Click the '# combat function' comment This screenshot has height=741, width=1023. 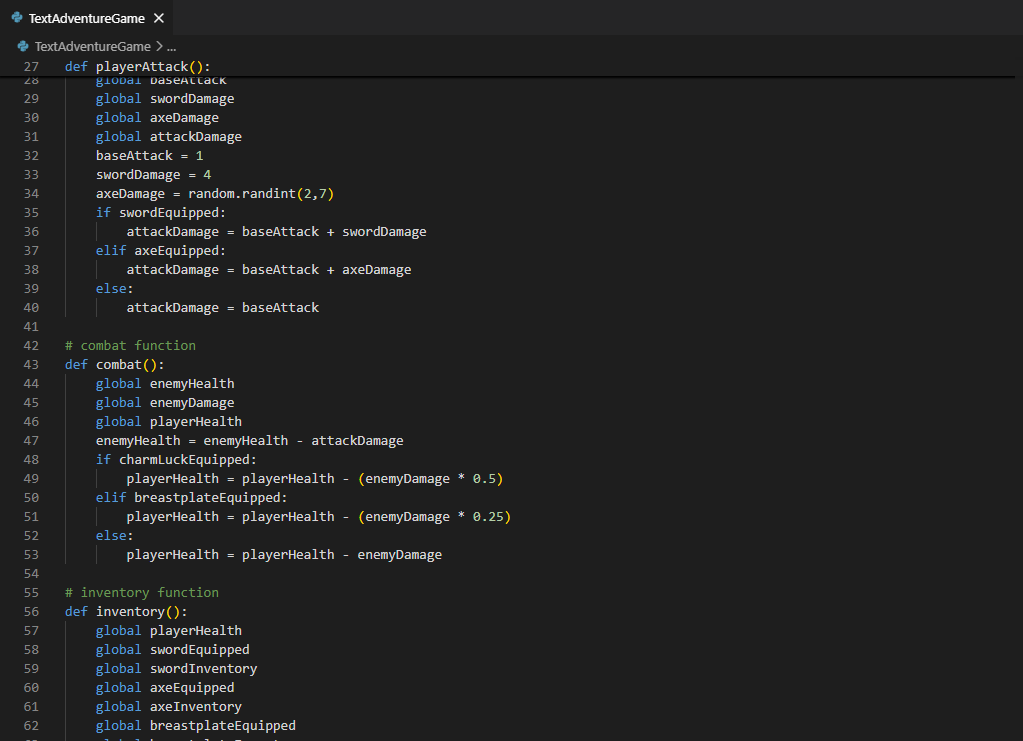tap(130, 345)
